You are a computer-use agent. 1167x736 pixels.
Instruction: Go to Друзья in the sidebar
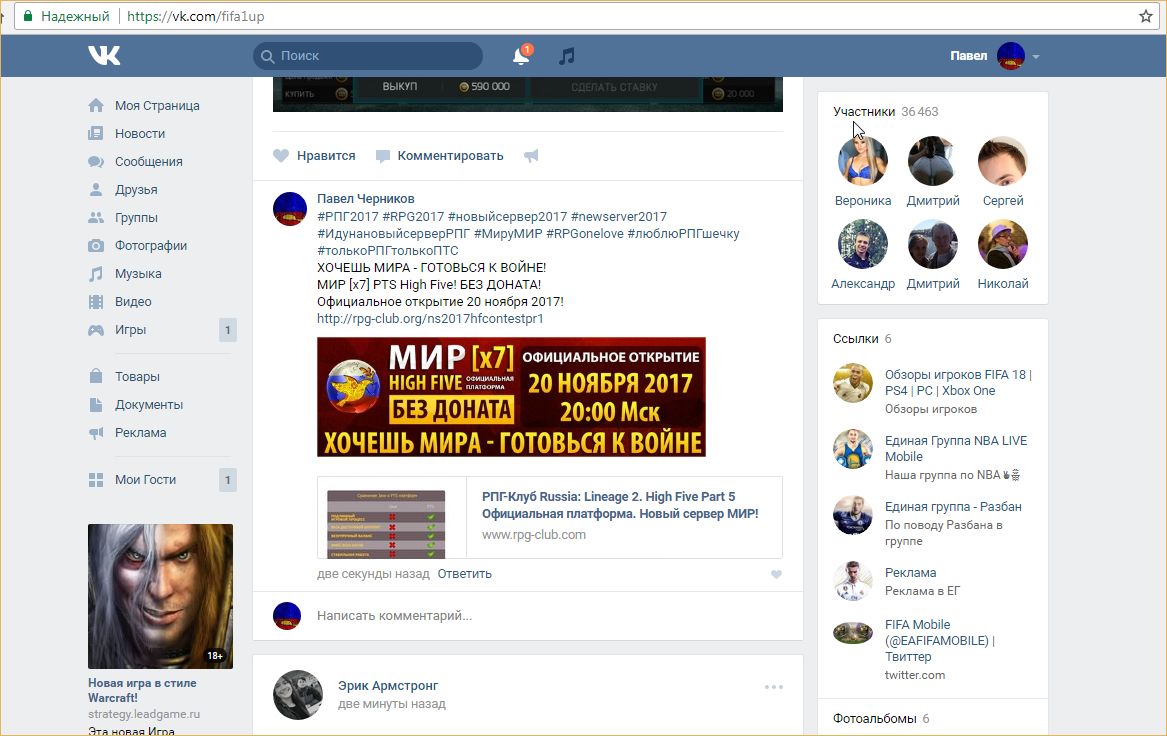[136, 190]
